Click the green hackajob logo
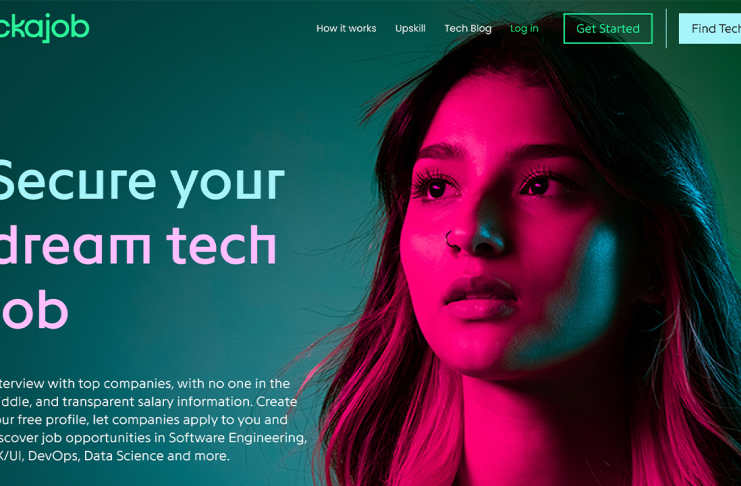 tap(44, 27)
